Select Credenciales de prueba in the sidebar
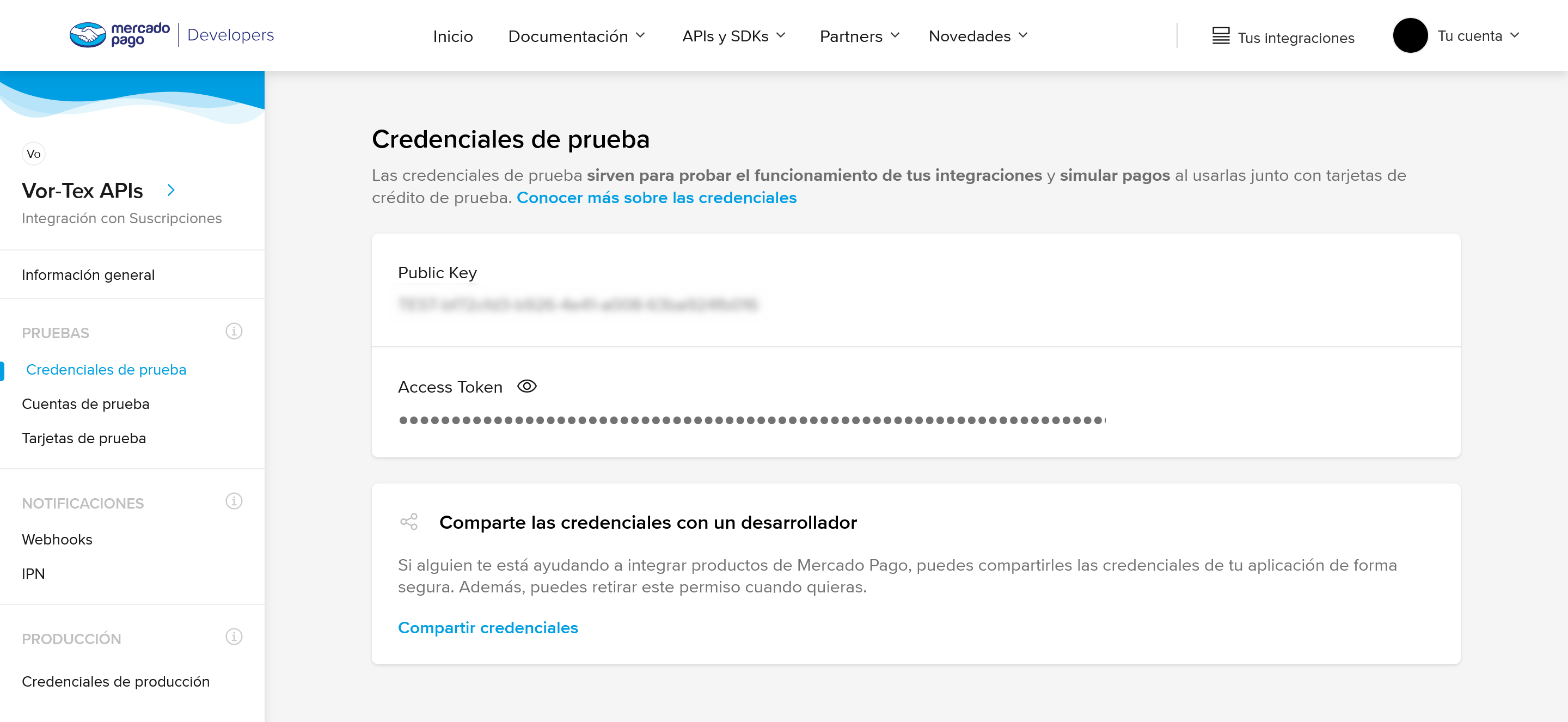 (x=106, y=370)
